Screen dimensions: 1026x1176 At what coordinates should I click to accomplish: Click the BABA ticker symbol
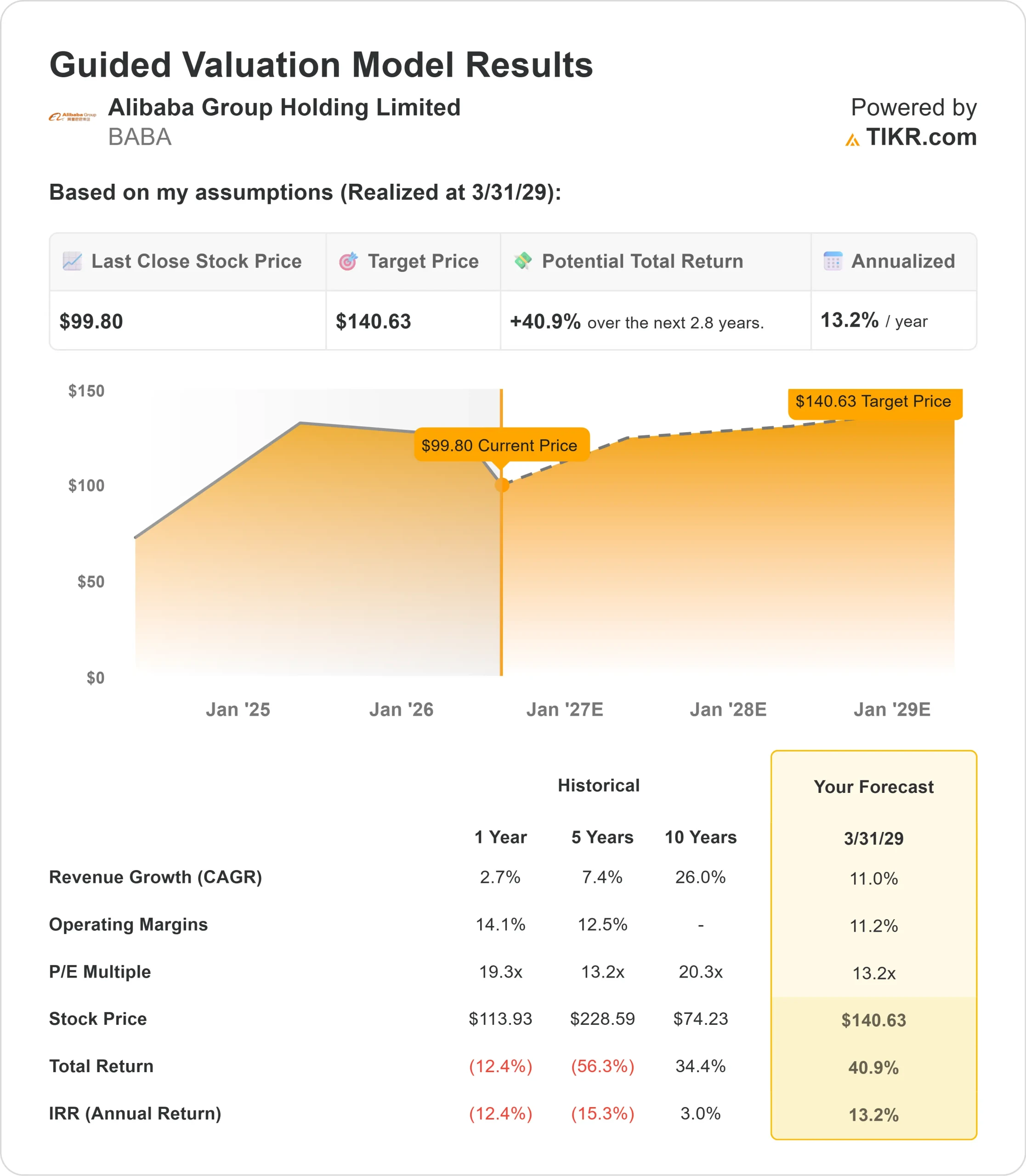point(140,137)
